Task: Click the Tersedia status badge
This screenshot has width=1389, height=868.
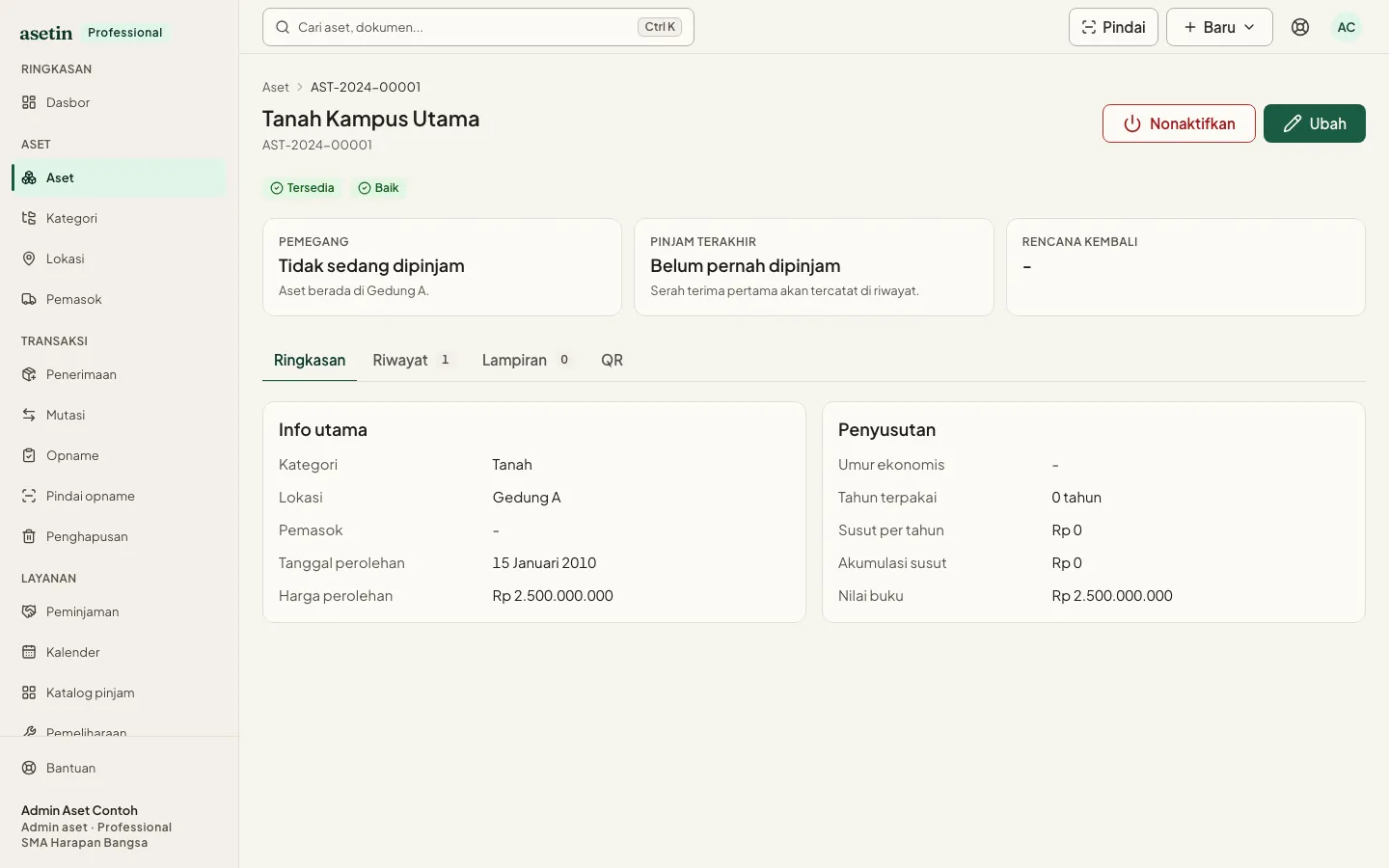Action: click(303, 188)
